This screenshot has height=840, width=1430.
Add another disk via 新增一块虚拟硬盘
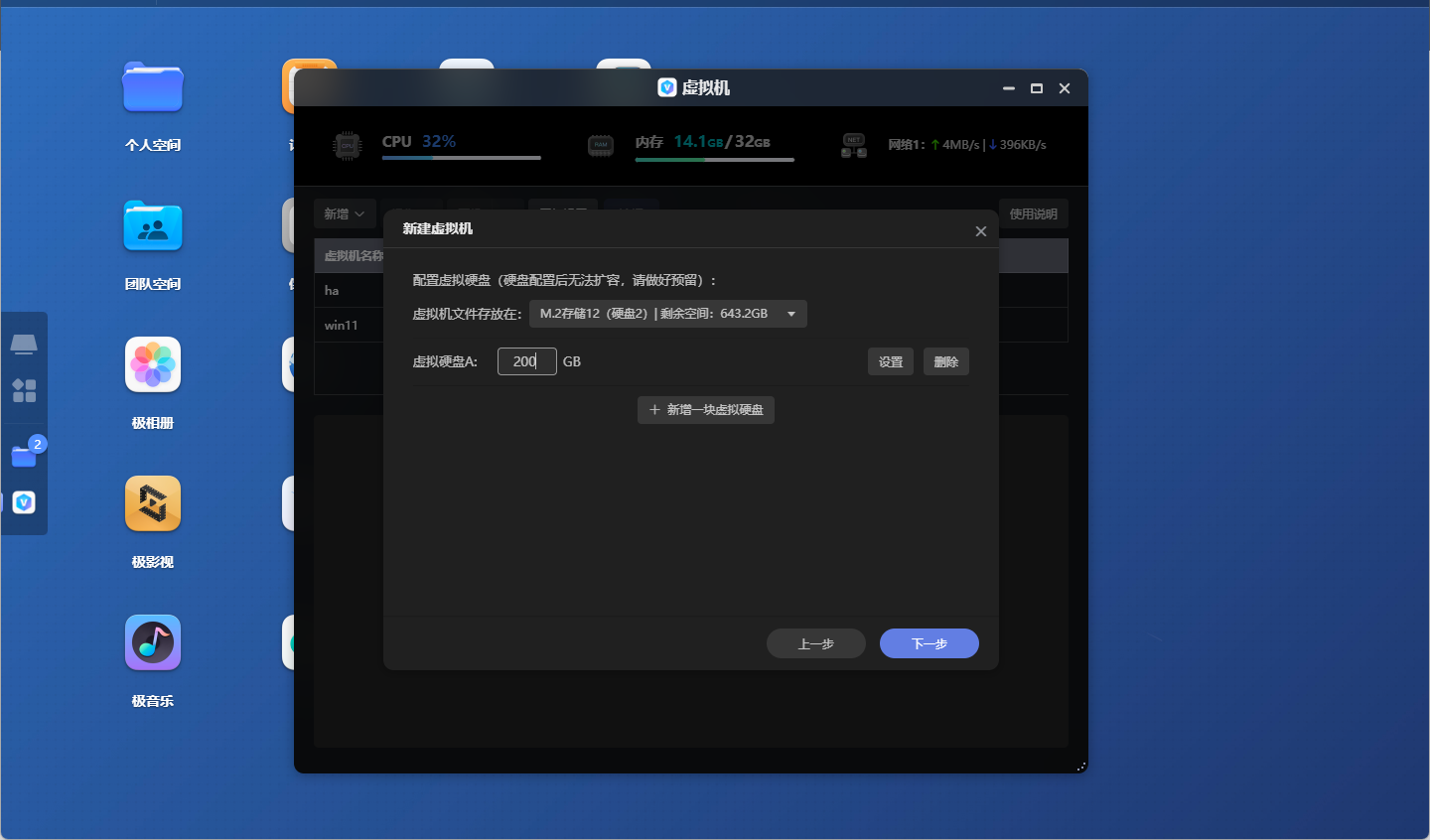[705, 410]
